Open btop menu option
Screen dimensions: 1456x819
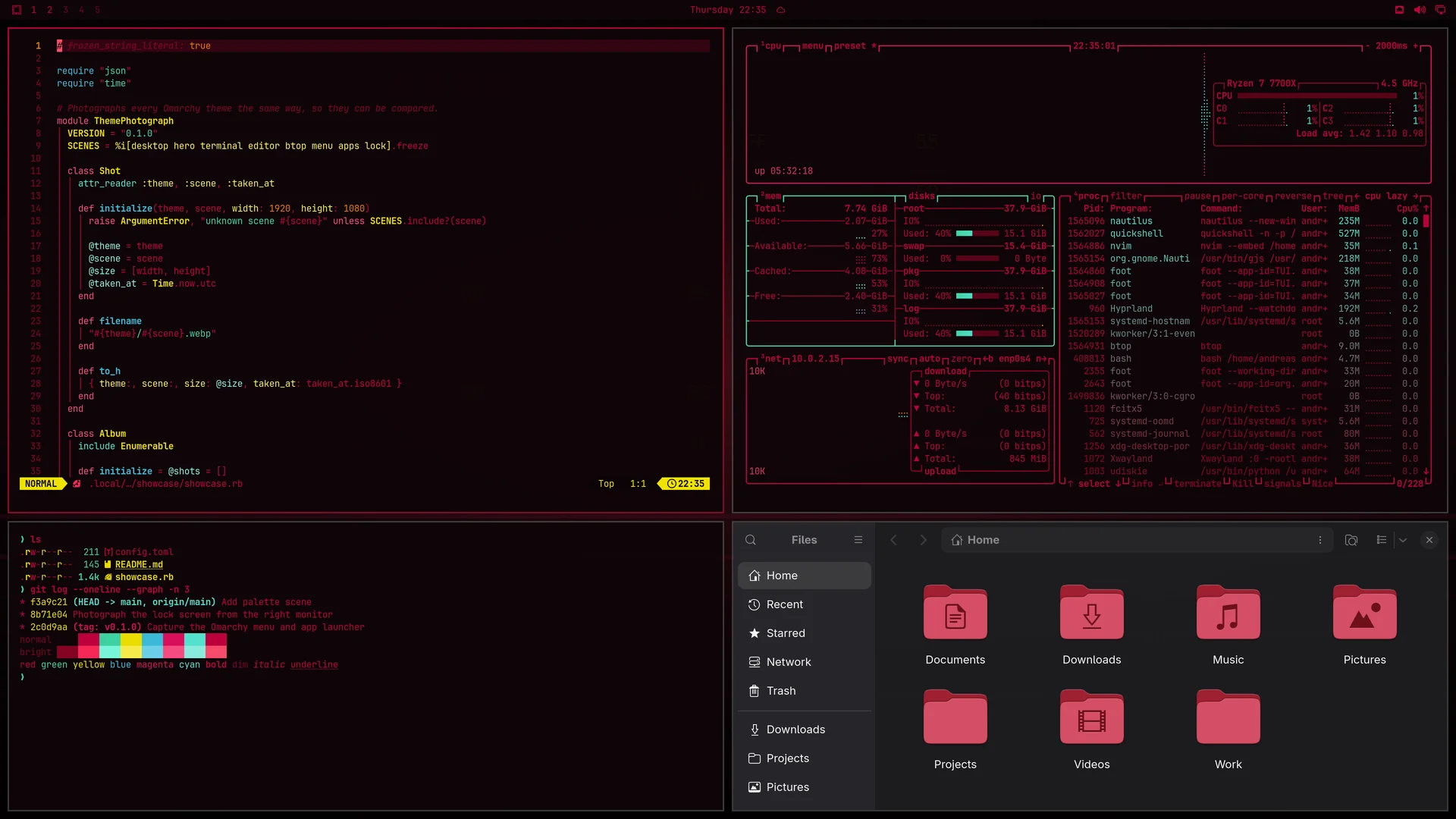[x=812, y=46]
